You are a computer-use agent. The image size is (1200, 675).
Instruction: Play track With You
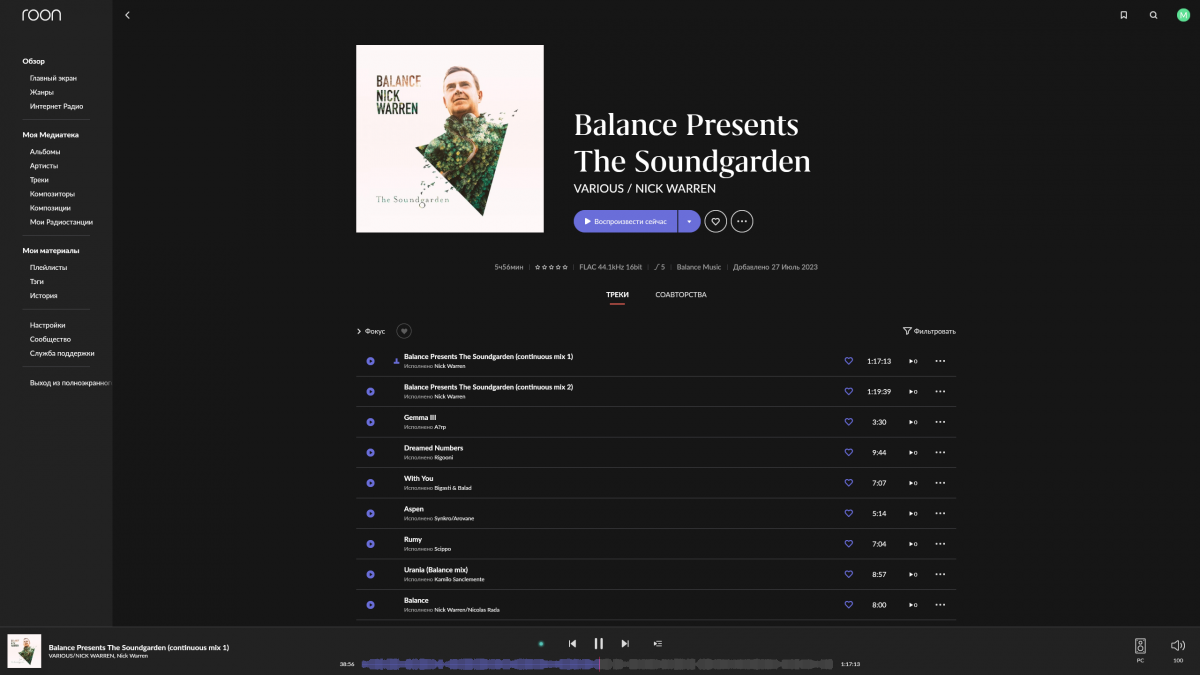pyautogui.click(x=370, y=483)
